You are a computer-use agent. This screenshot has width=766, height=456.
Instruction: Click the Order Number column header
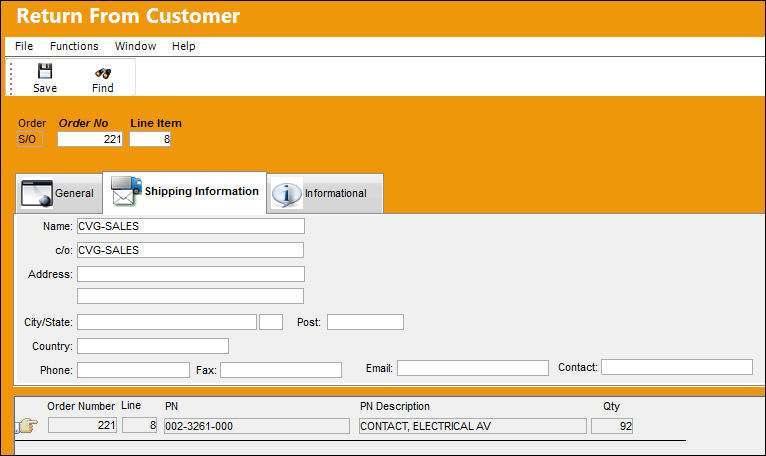(x=81, y=406)
